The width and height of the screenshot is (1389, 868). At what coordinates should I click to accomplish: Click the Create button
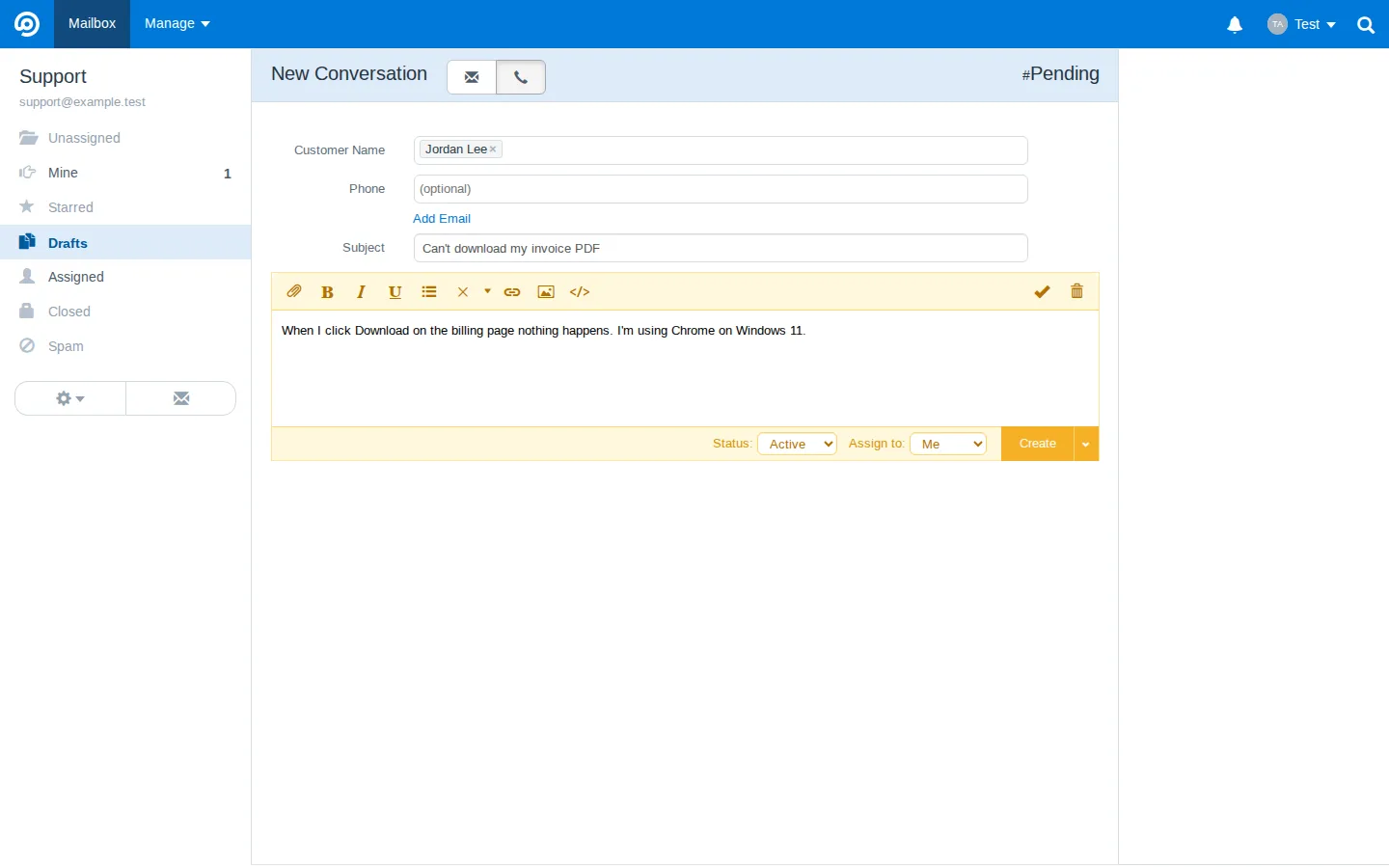[1038, 444]
